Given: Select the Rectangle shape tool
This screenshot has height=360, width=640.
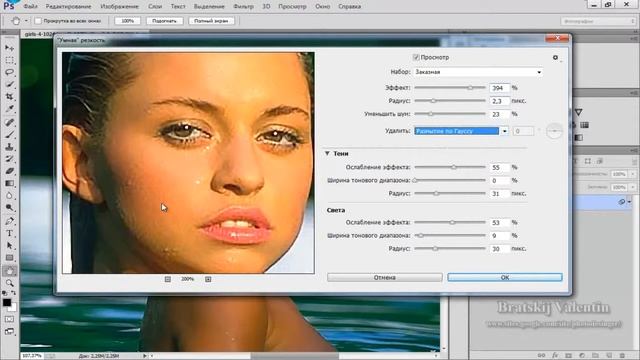Looking at the screenshot, I should click(9, 258).
